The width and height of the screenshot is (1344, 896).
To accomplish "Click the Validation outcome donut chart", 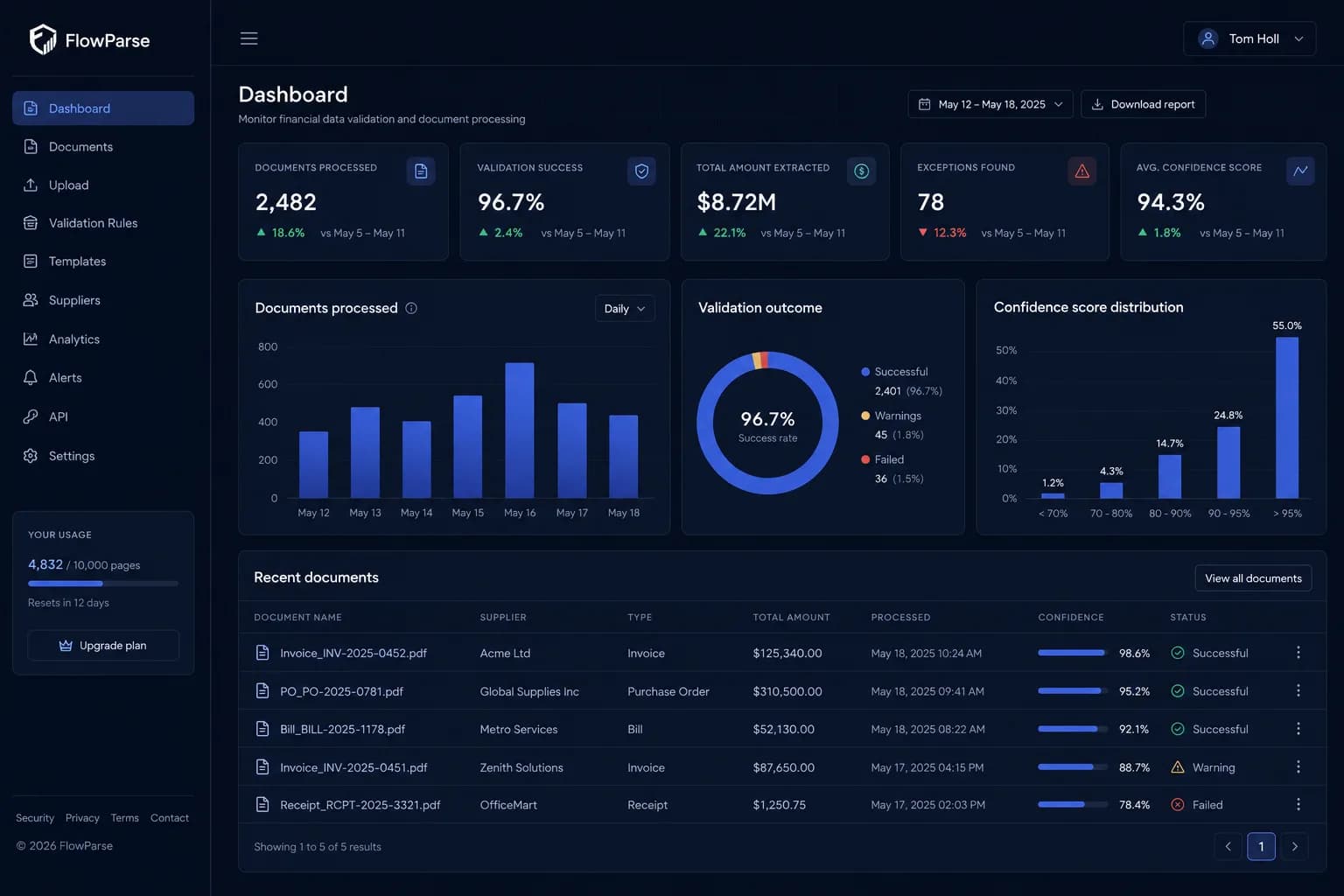I will 767,423.
